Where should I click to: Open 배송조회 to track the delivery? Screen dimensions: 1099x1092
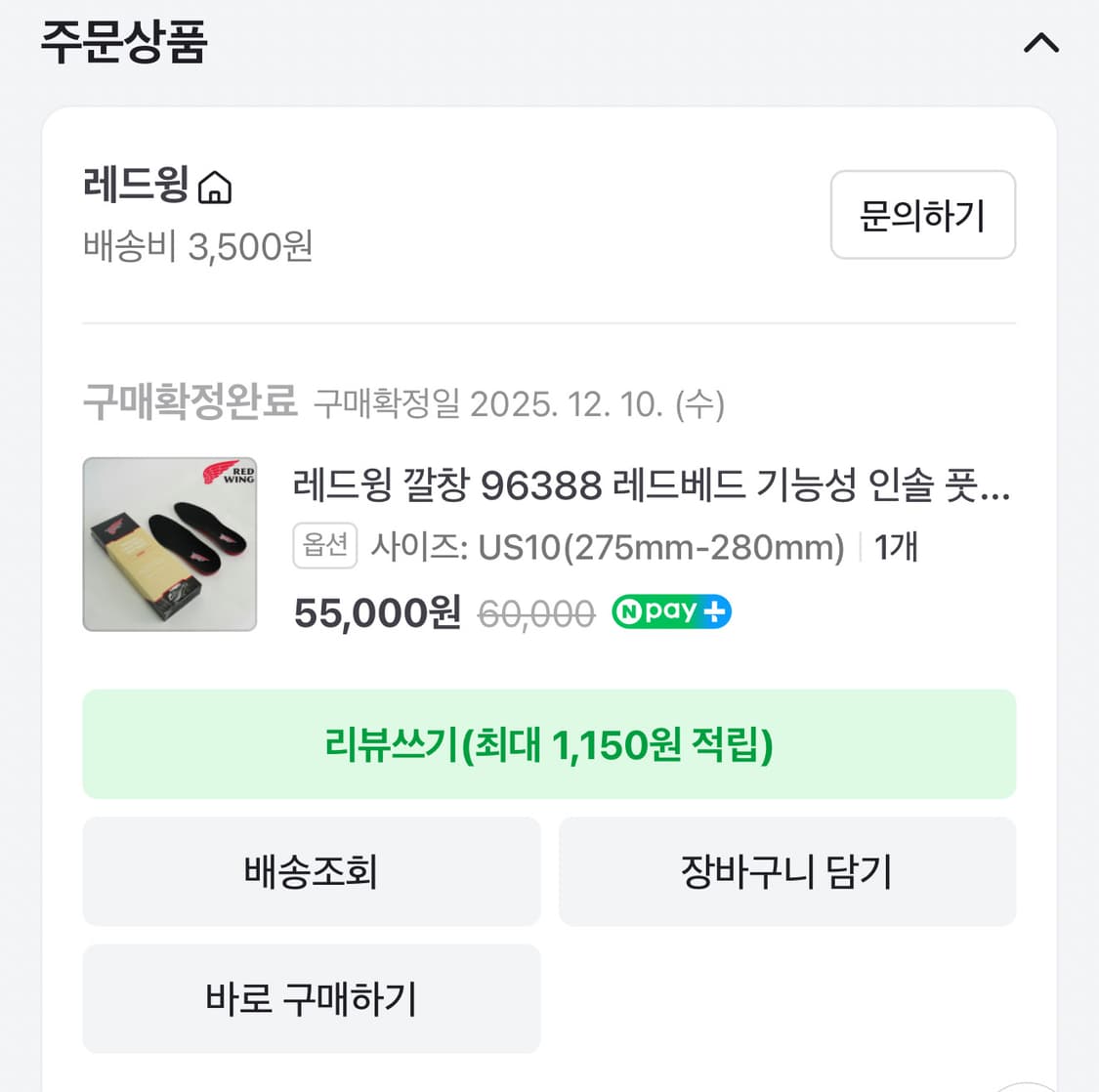pos(311,871)
